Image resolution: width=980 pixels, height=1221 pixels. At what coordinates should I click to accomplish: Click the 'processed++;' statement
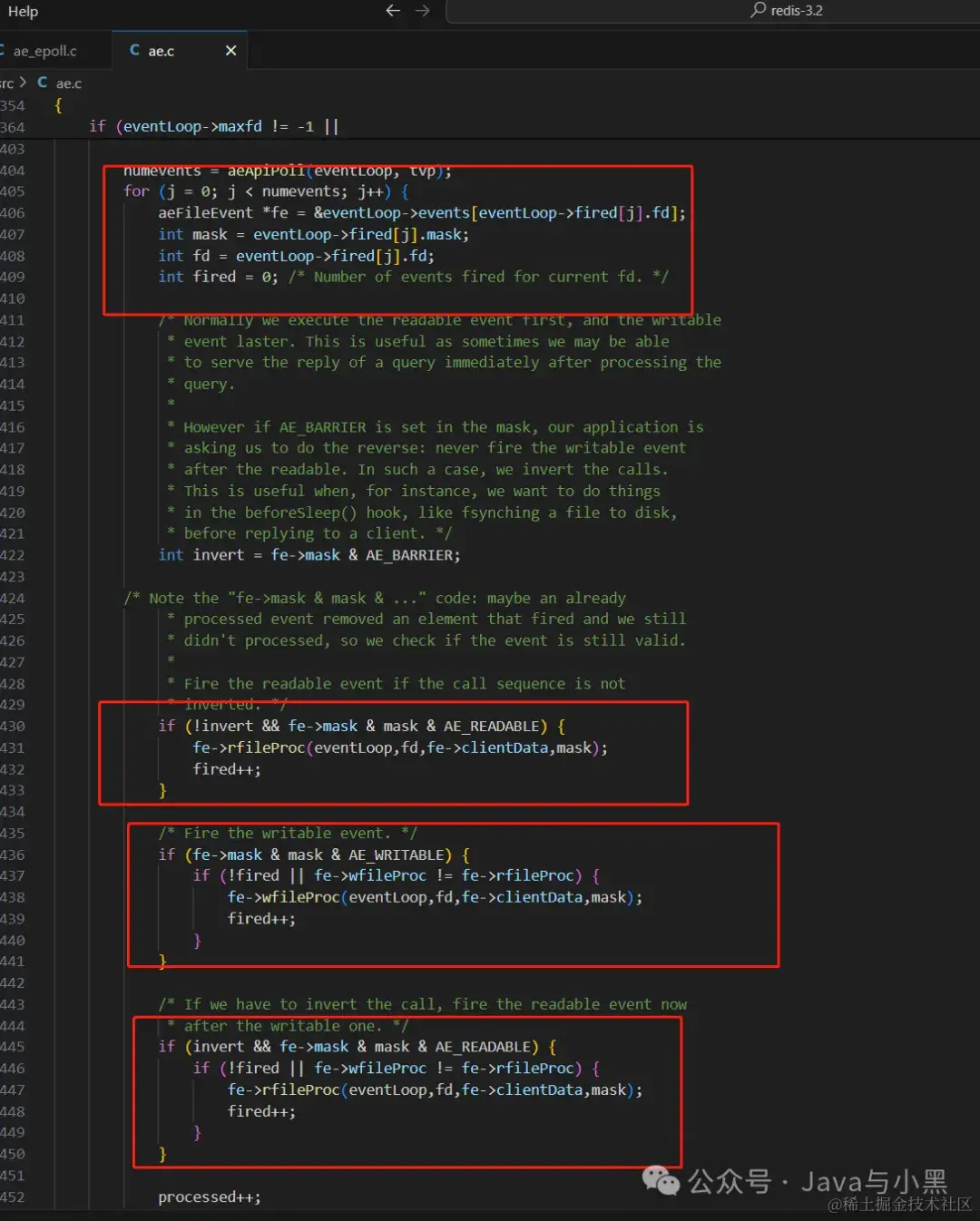click(x=210, y=1197)
